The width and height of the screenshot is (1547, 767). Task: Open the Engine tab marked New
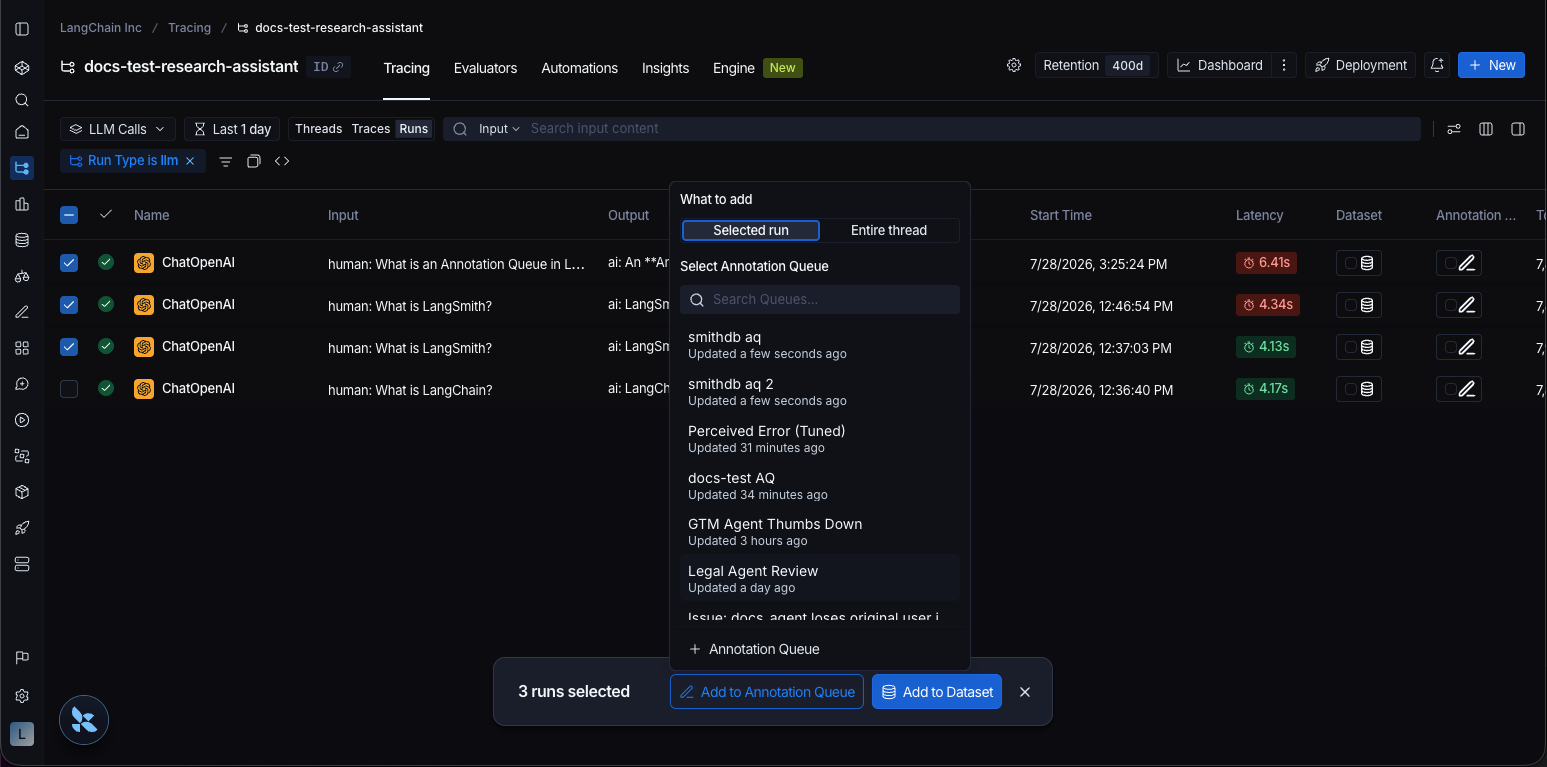pyautogui.click(x=757, y=68)
